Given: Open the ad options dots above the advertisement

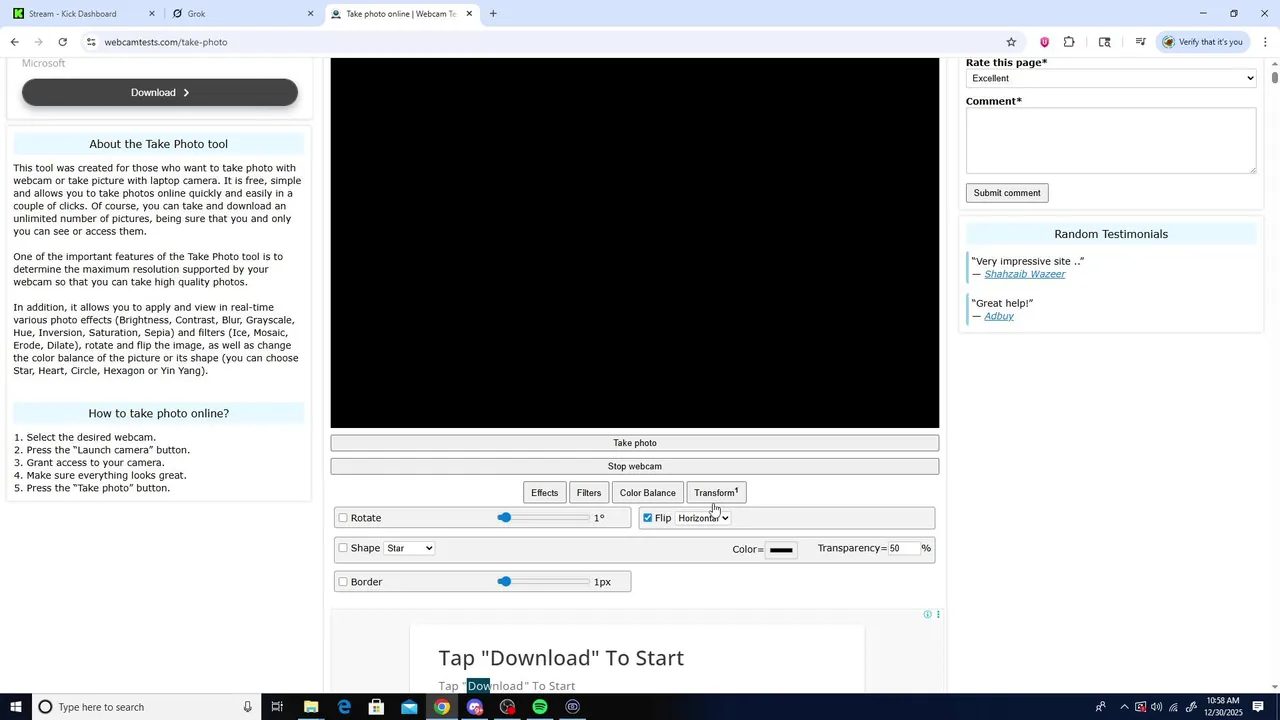Looking at the screenshot, I should click(x=938, y=614).
